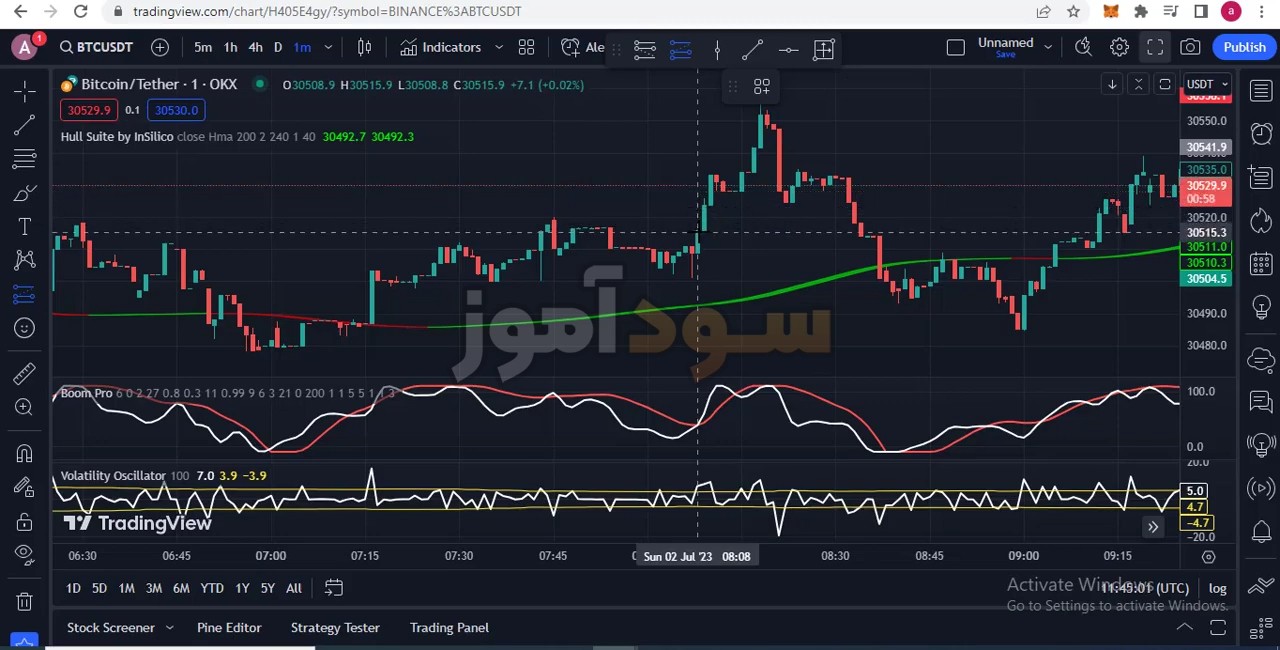Open the indicator templates menu

pyautogui.click(x=526, y=47)
